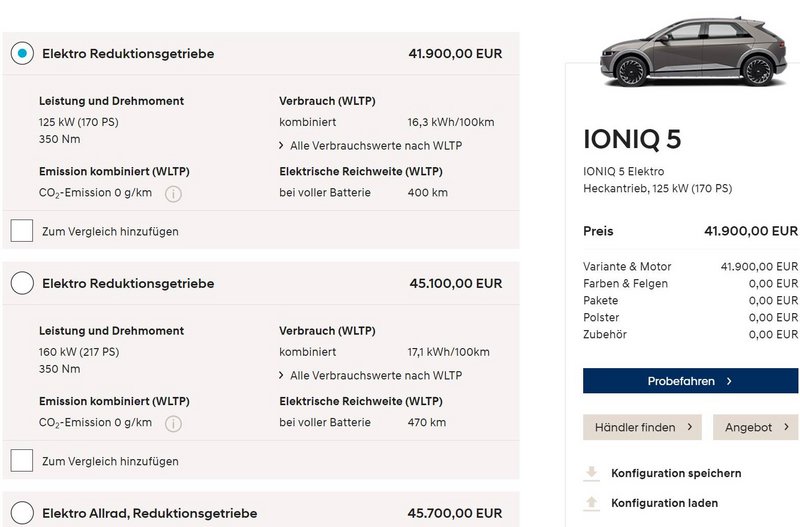Select the 160 kW Elektro Reduktionsgetriebe option
This screenshot has width=800, height=527.
tap(22, 284)
